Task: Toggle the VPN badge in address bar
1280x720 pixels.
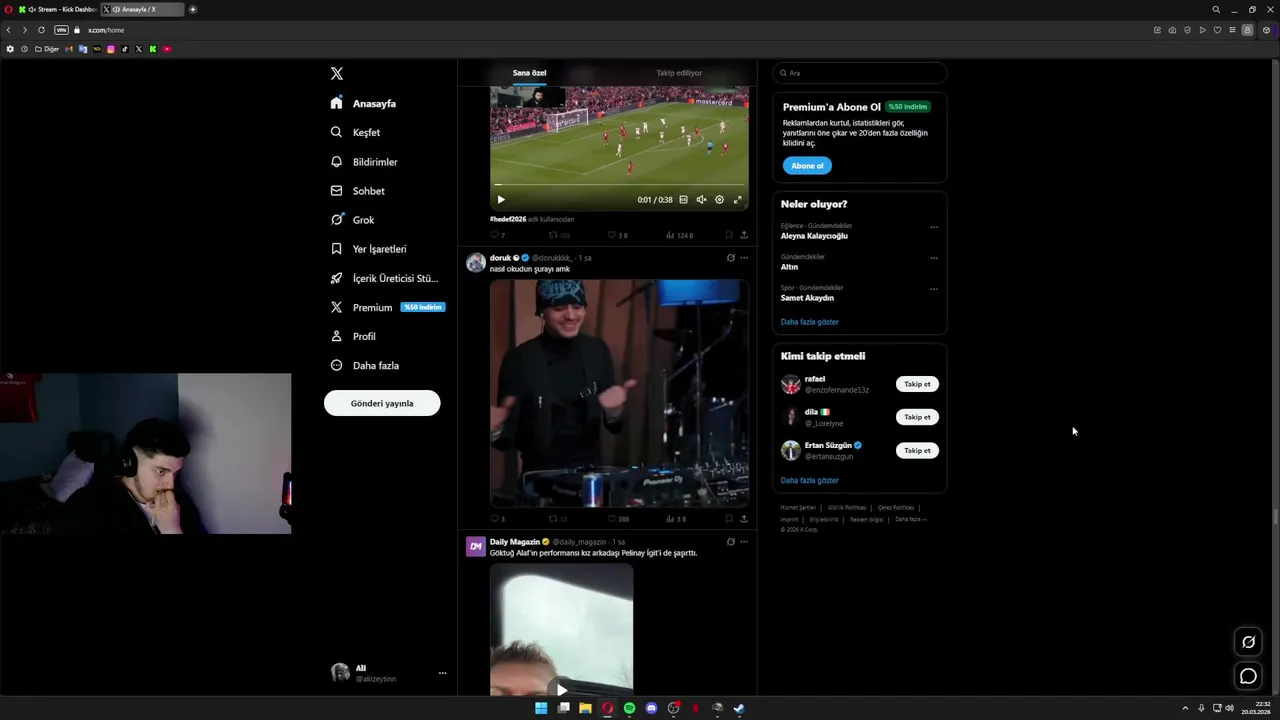Action: point(61,30)
